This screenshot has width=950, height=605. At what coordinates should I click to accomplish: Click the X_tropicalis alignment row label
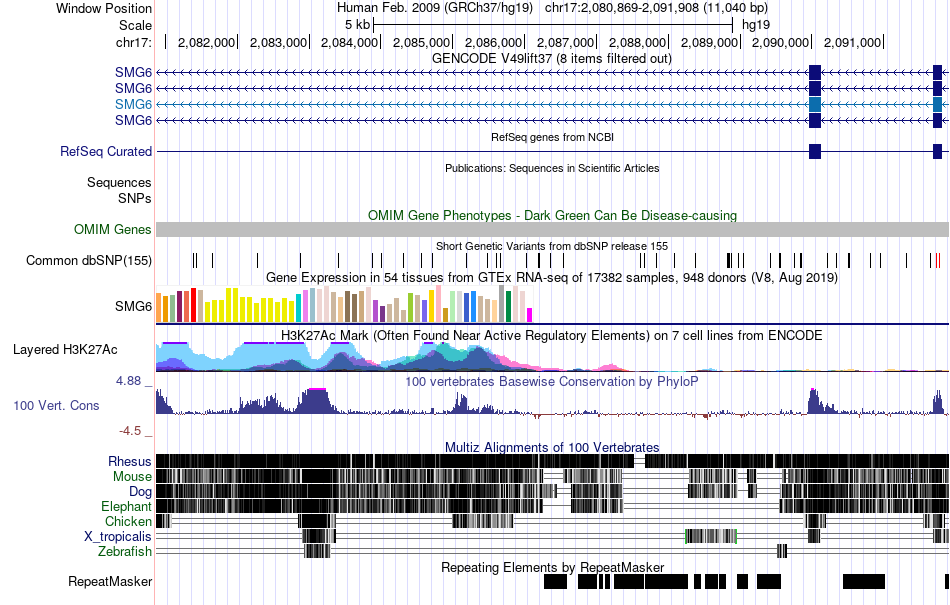[118, 537]
